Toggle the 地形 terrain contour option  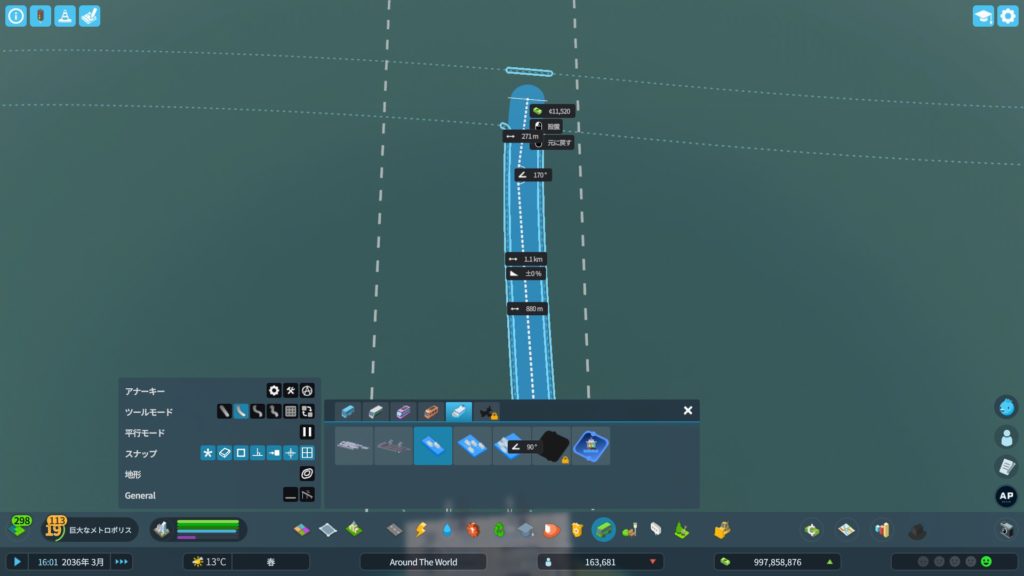[307, 474]
